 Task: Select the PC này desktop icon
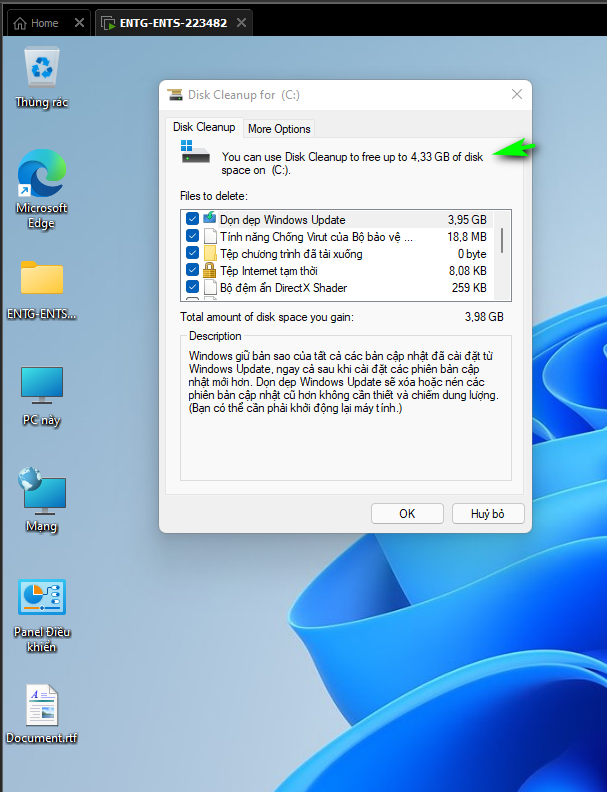pyautogui.click(x=42, y=385)
